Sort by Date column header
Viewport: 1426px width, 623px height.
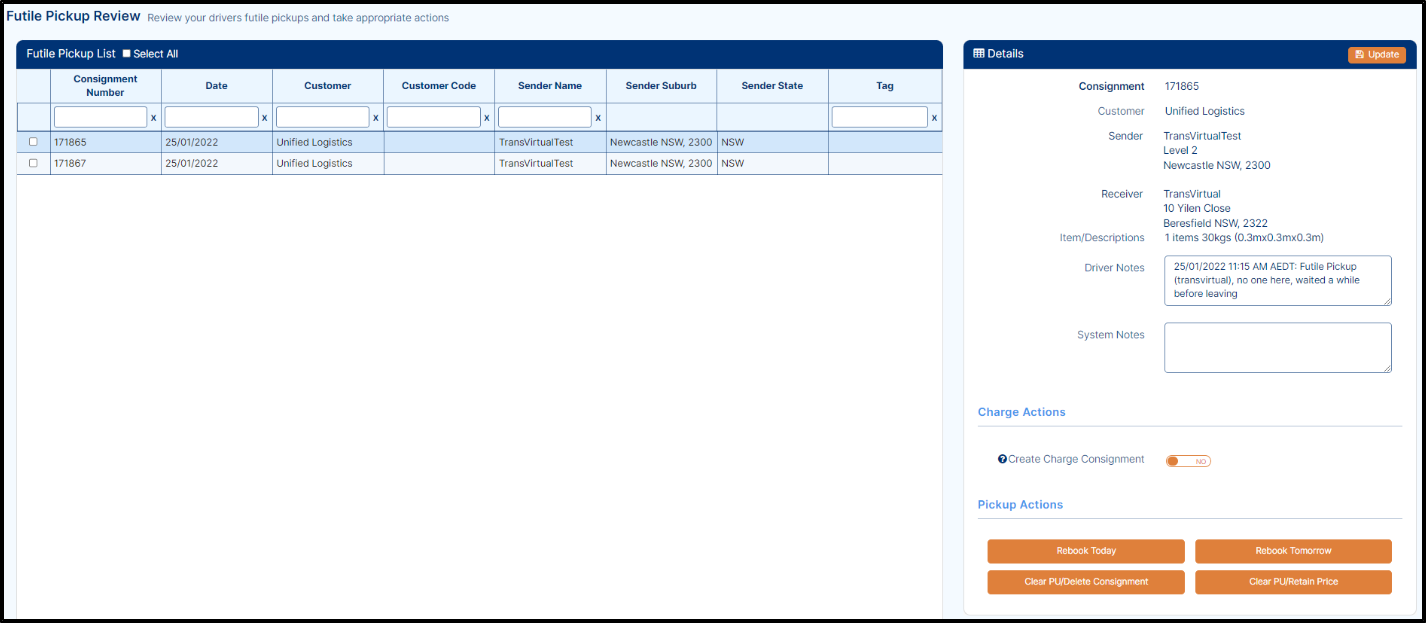click(216, 86)
